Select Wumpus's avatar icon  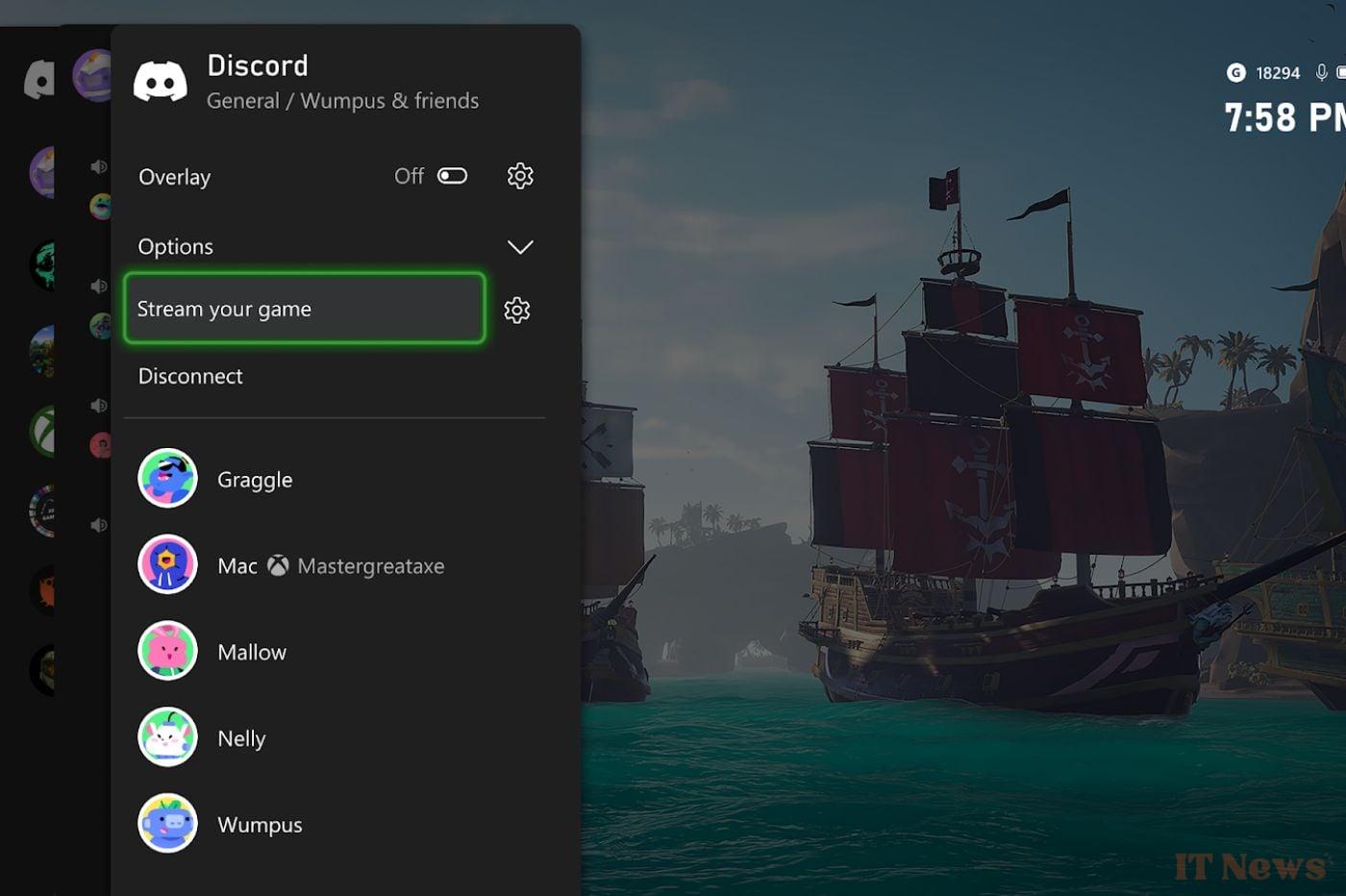point(167,823)
